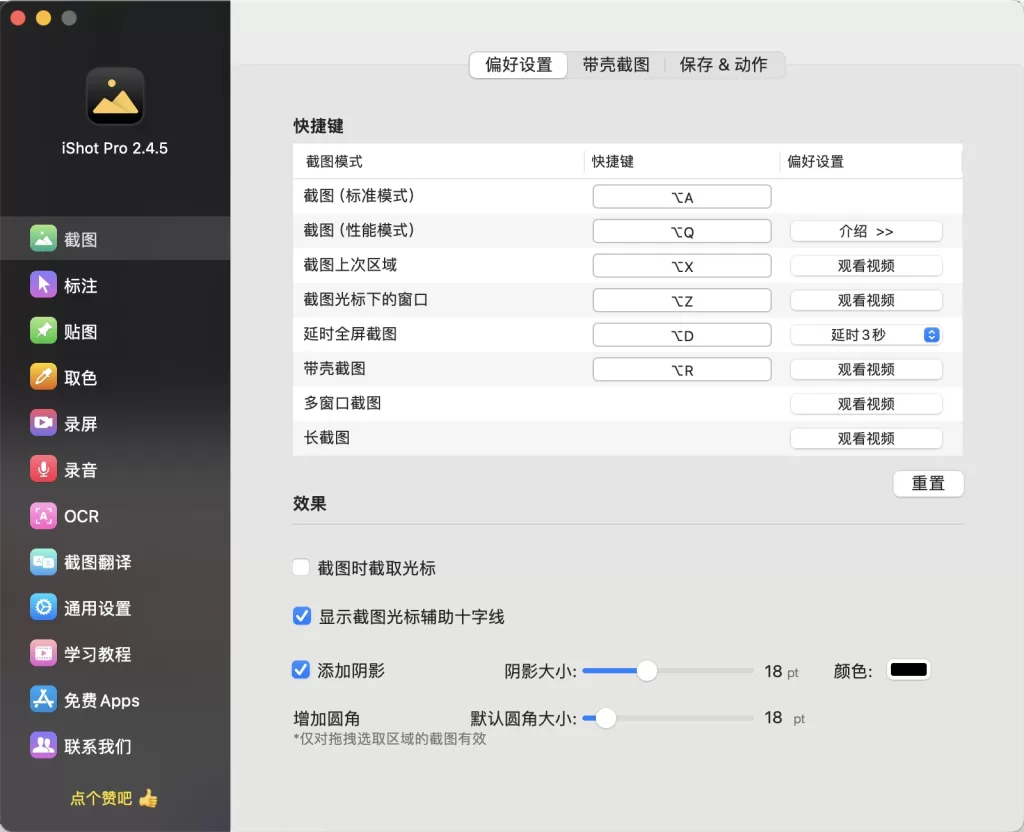Switch to the 保存 & 动作 tab

click(x=724, y=65)
